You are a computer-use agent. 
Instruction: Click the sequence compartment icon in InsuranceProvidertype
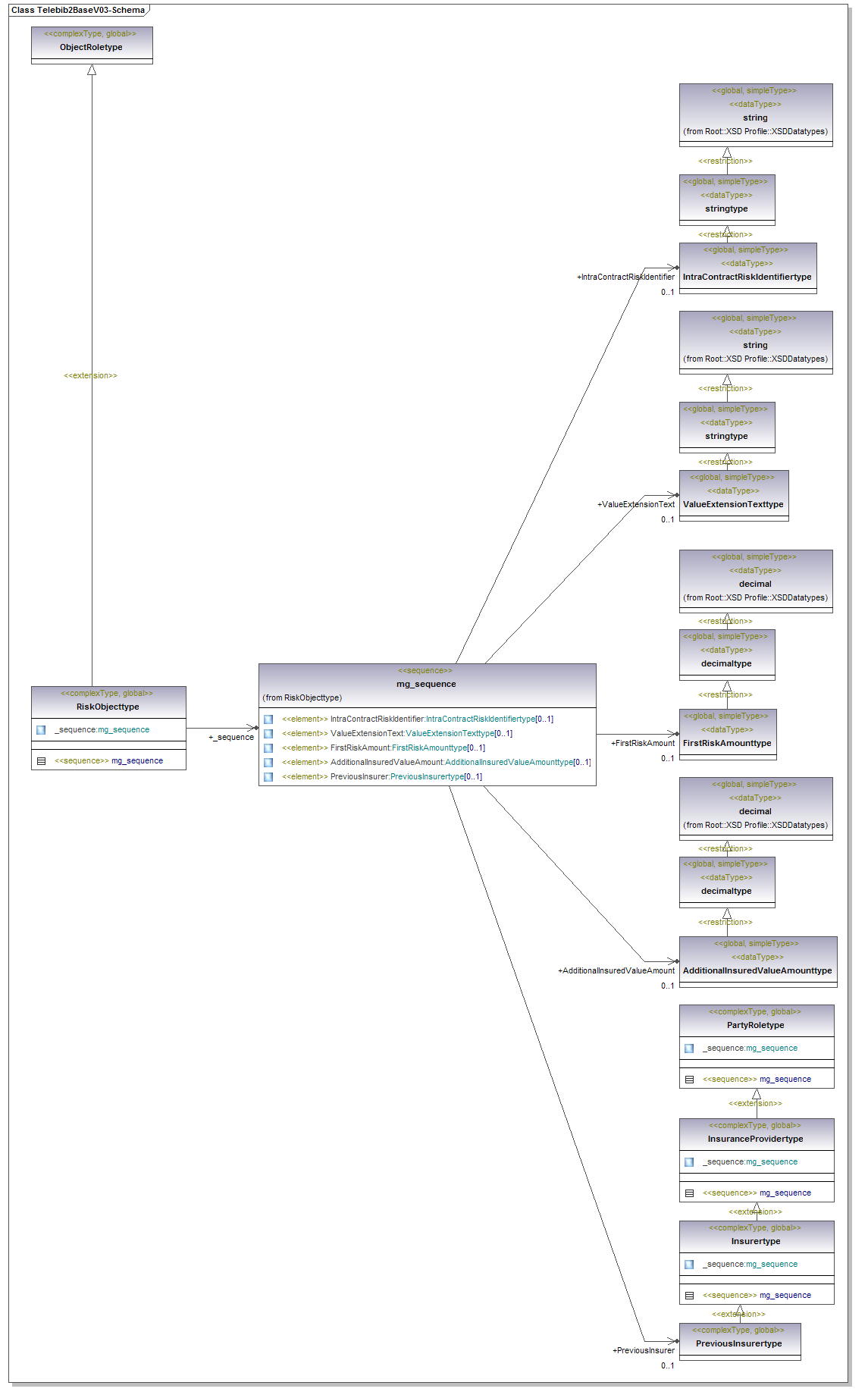click(x=689, y=1193)
